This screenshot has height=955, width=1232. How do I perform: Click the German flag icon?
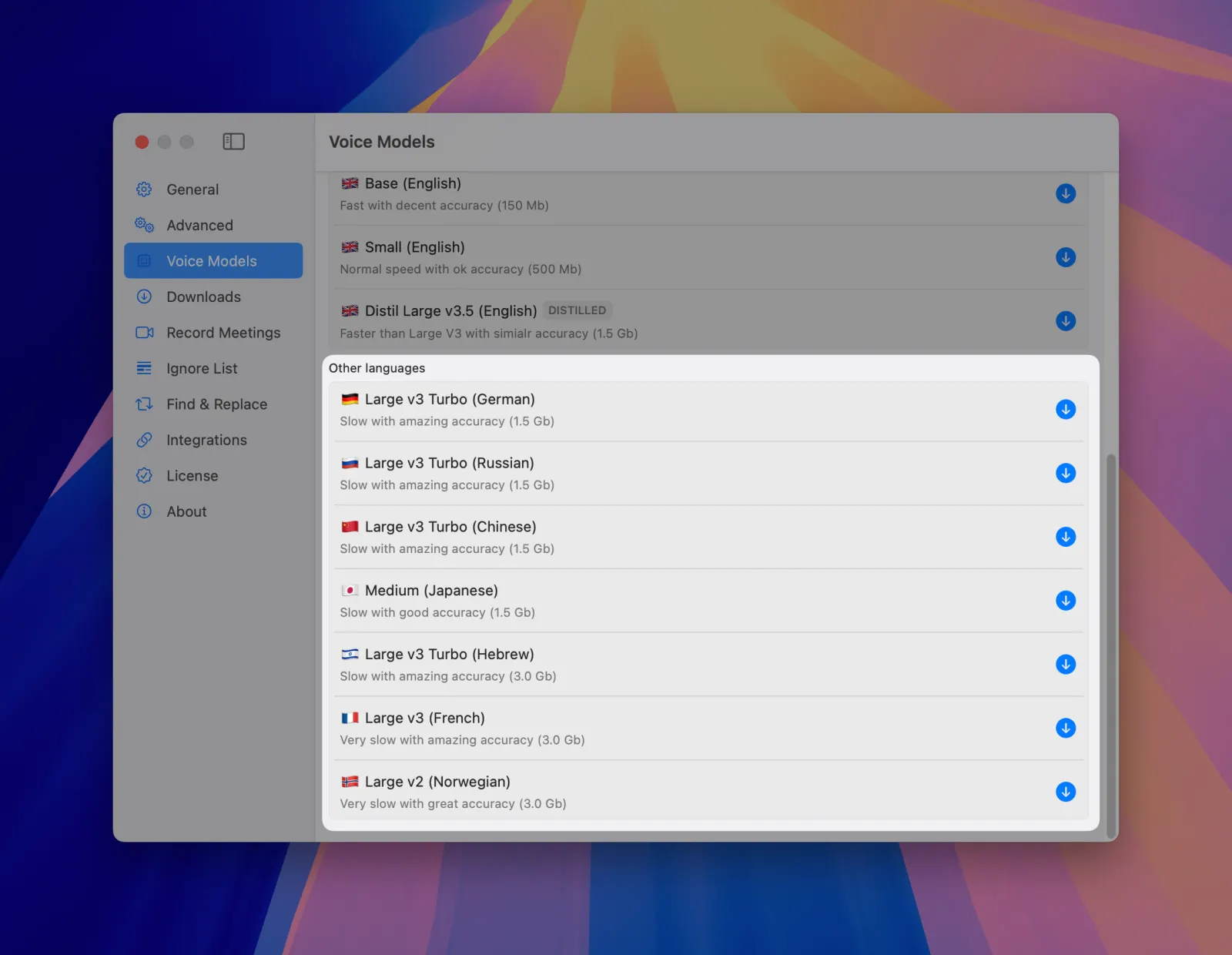click(350, 400)
